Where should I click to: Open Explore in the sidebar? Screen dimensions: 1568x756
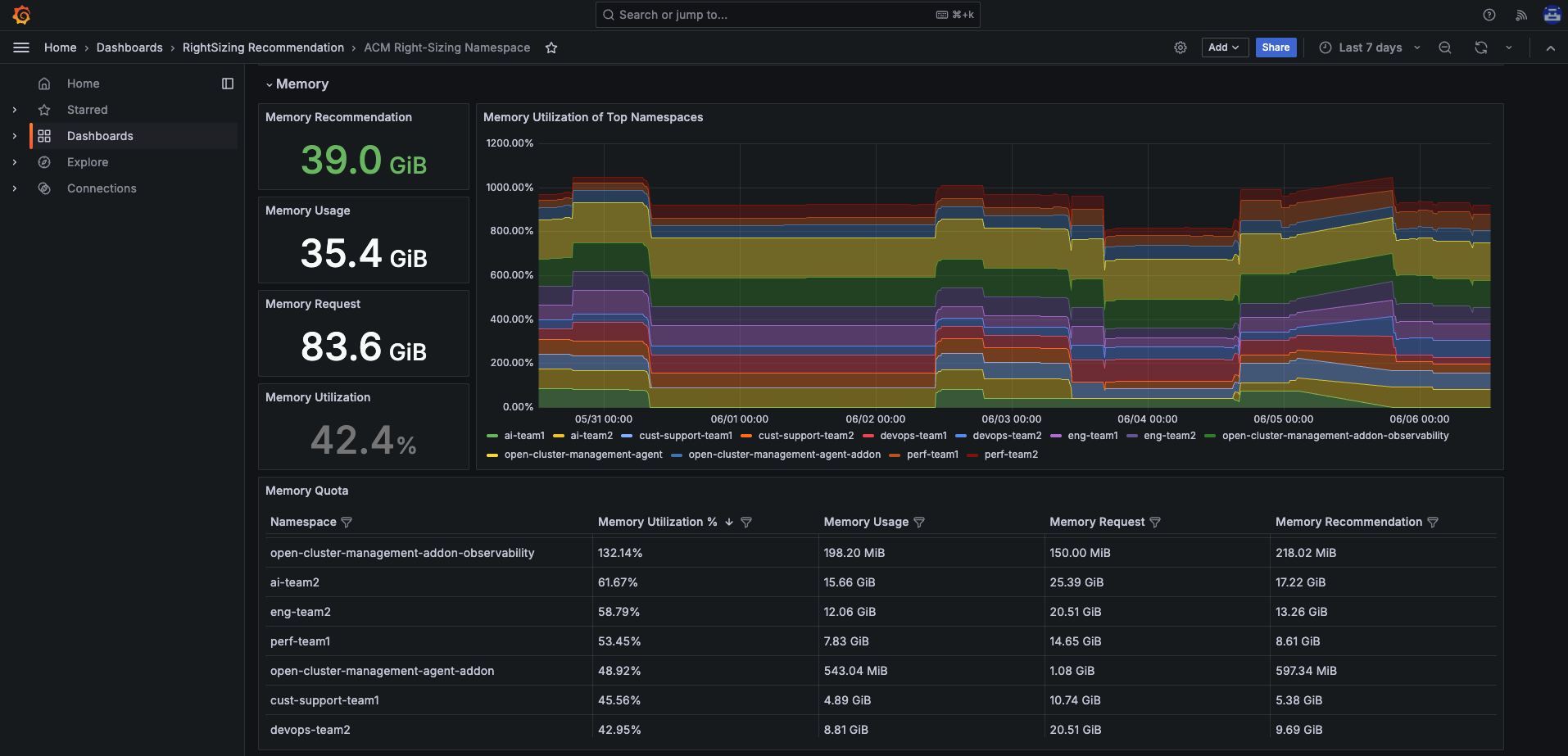[88, 162]
